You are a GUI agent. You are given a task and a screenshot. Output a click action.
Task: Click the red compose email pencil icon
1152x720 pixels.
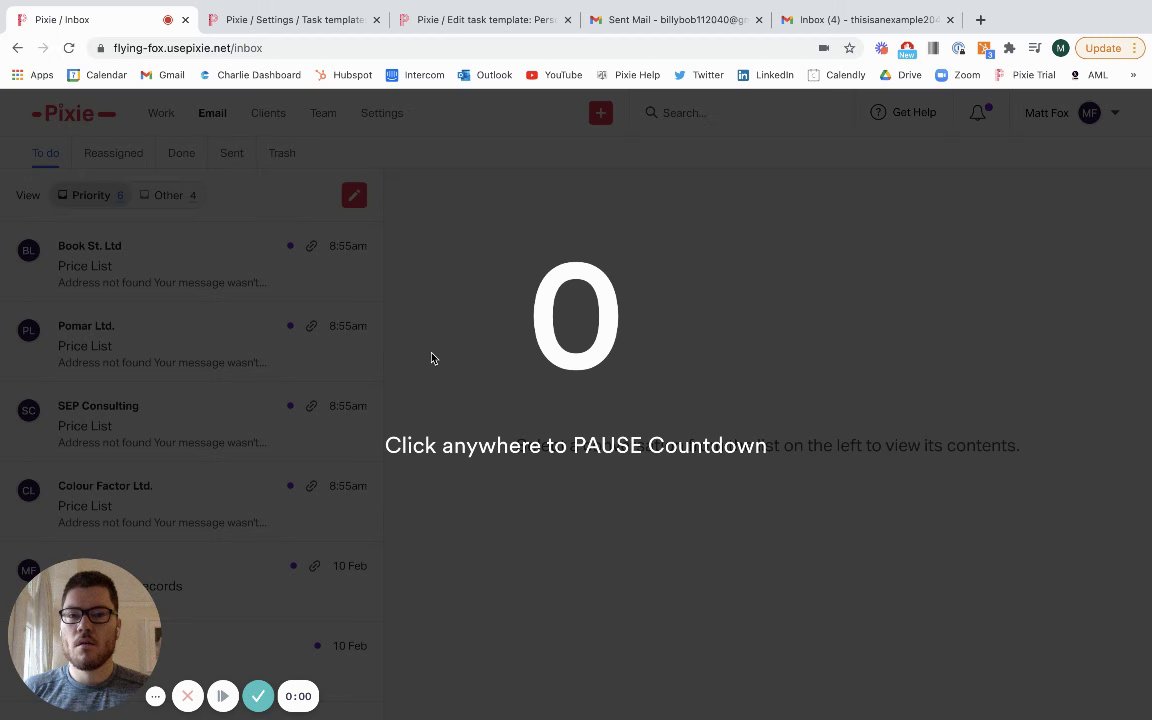coord(354,195)
